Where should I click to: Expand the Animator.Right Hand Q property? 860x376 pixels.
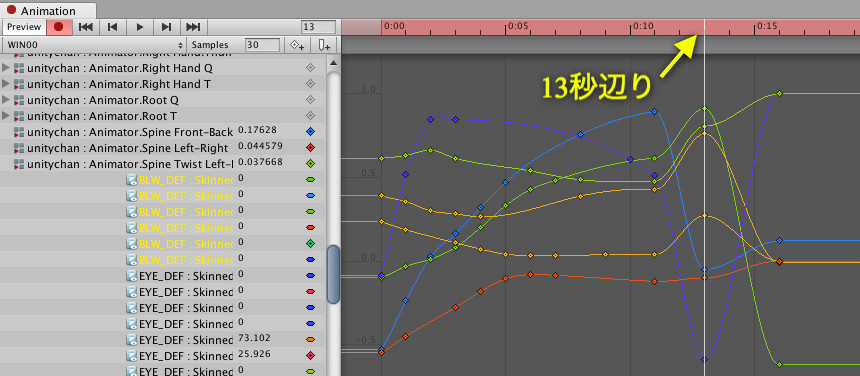(x=6, y=69)
